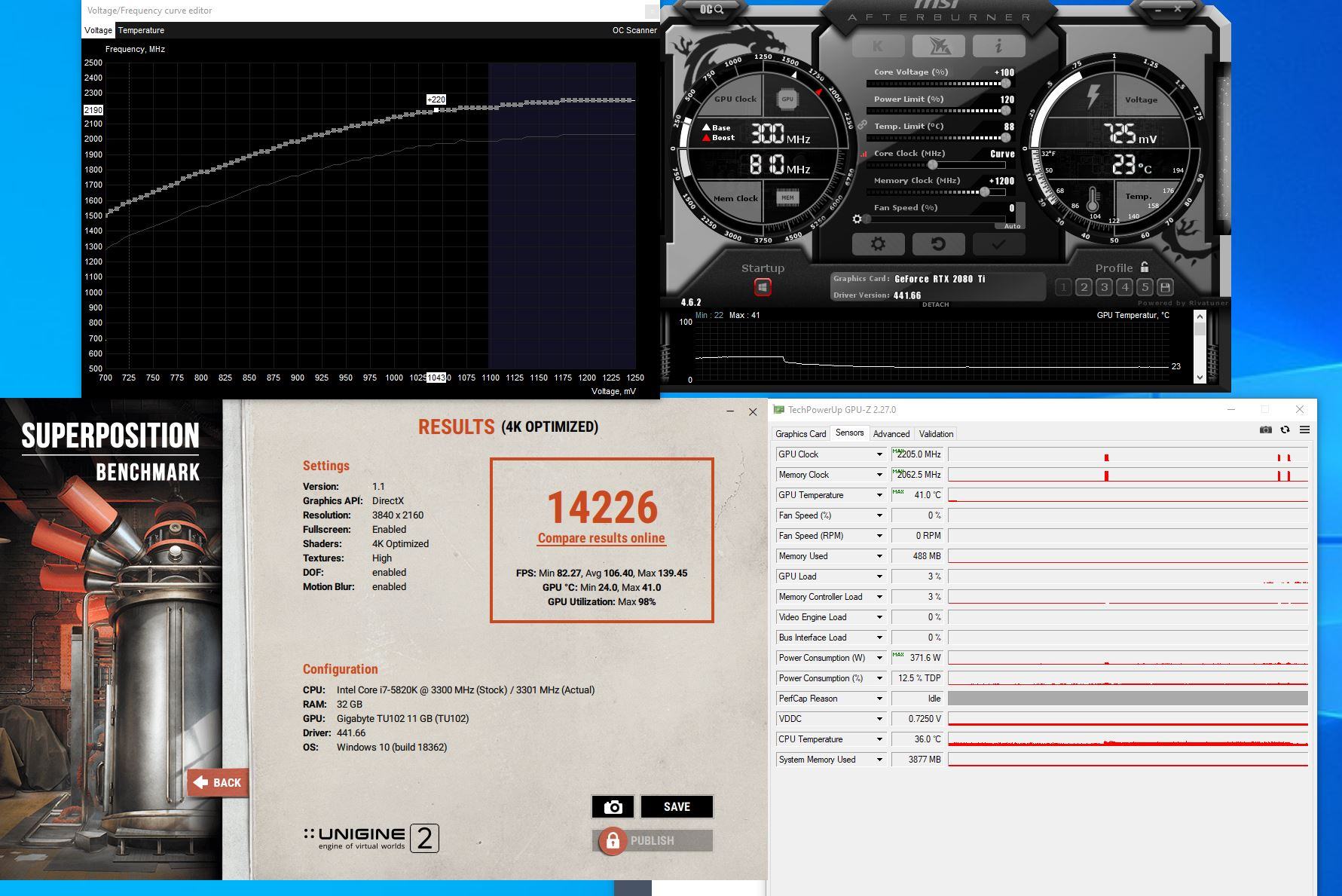
Task: Expand the Fan Speed (%) sensor dropdown
Action: pos(879,515)
